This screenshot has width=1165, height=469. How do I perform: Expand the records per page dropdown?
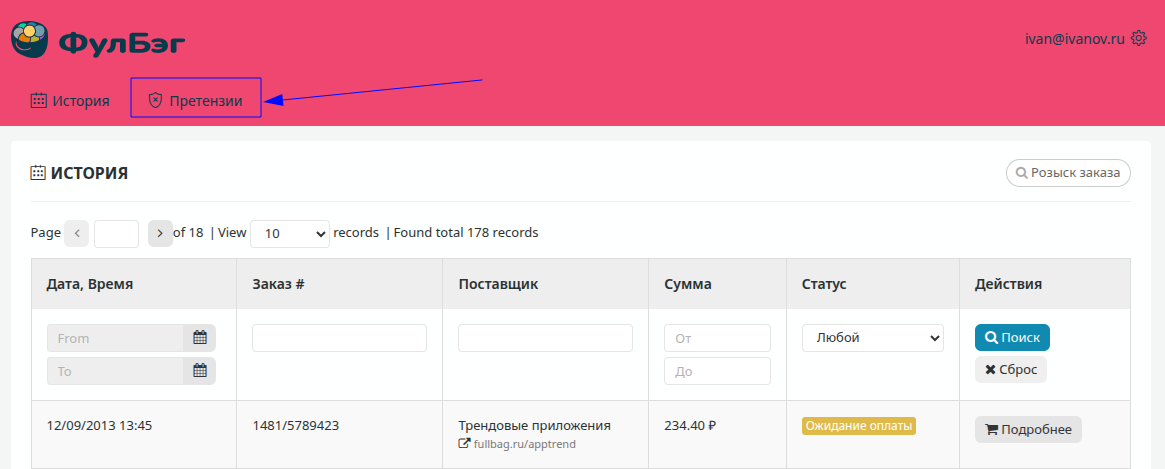[x=289, y=233]
